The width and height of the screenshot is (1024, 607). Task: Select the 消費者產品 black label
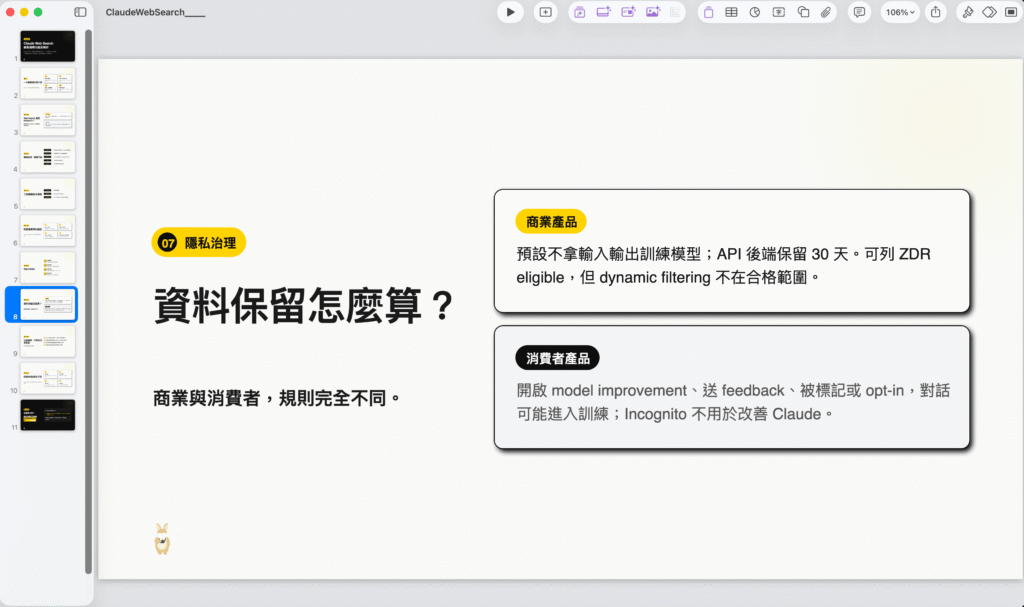[x=557, y=358]
